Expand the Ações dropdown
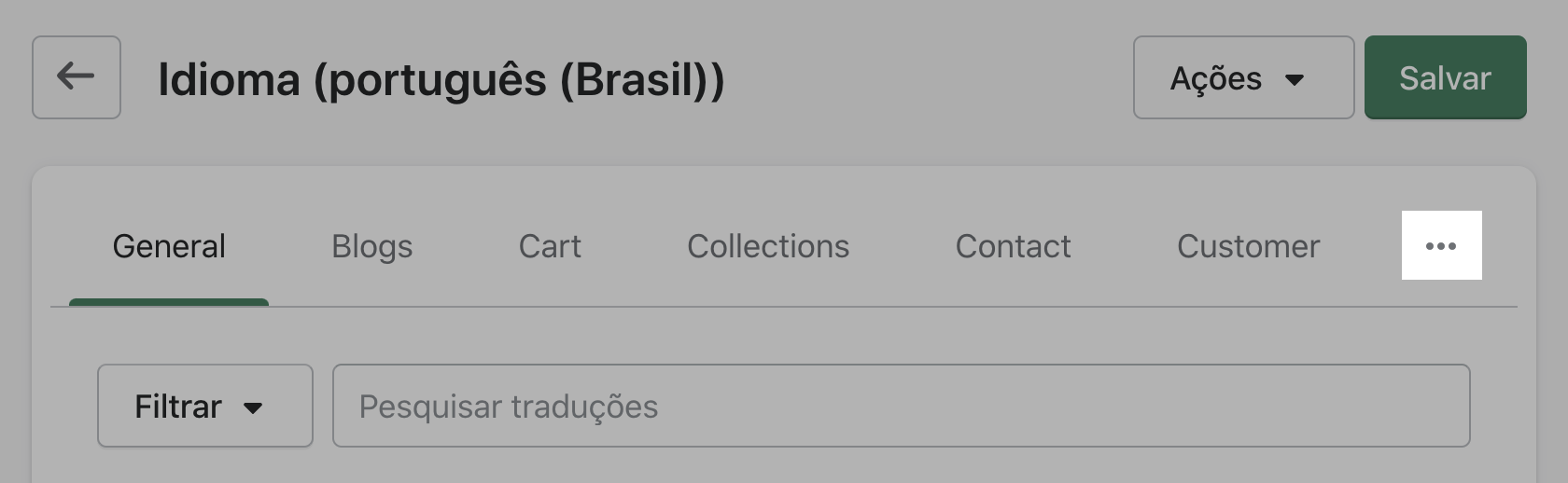 [x=1242, y=78]
